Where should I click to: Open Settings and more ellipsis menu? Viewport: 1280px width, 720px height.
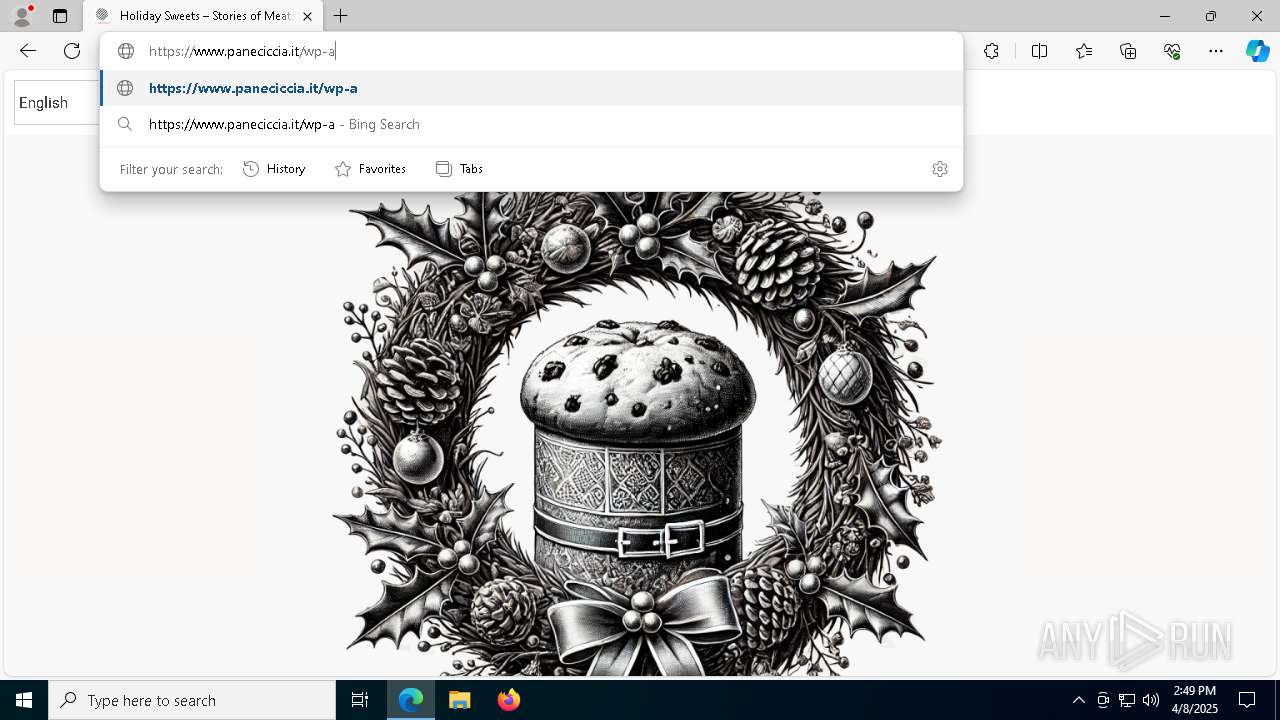pos(1216,51)
